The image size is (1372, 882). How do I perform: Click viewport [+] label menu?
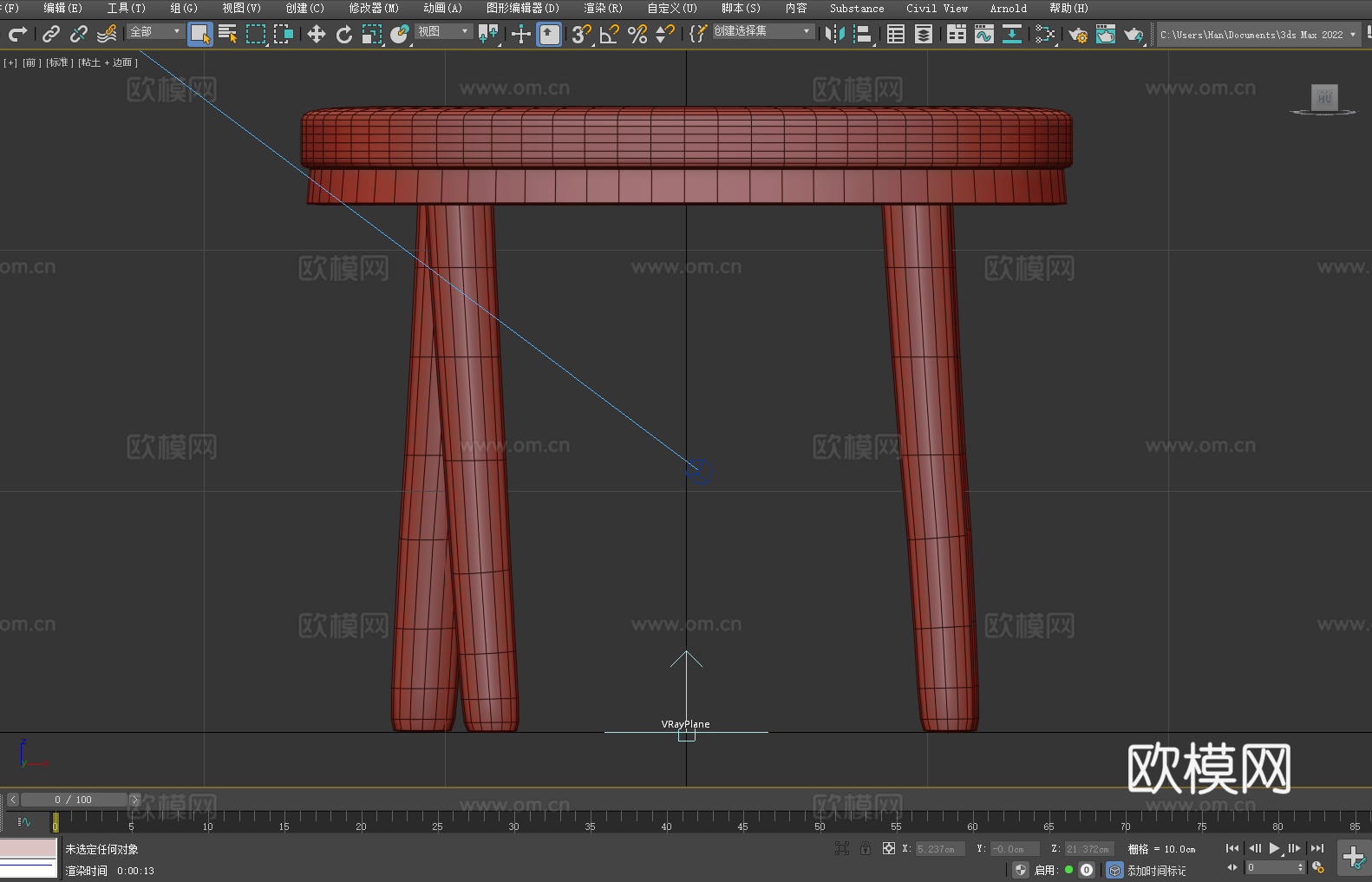[10, 63]
